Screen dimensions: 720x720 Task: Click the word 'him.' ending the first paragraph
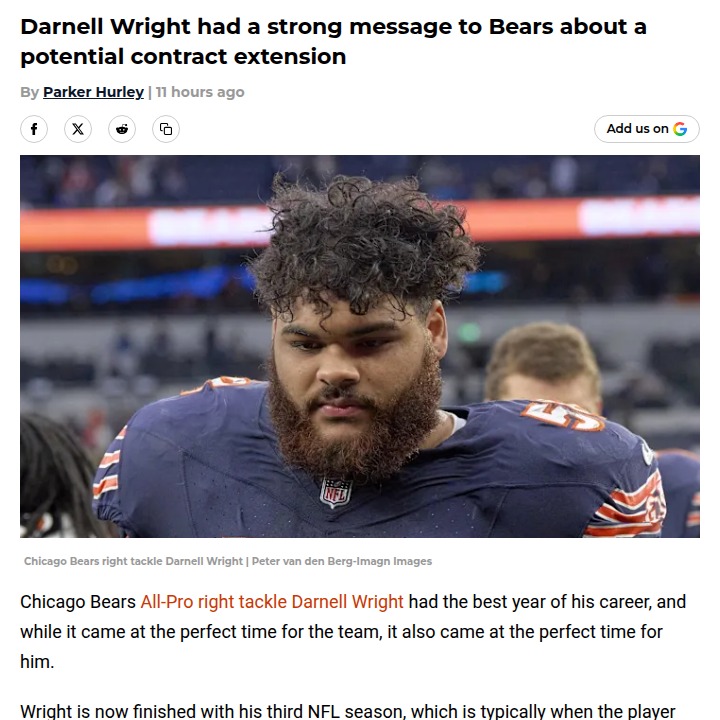[37, 662]
